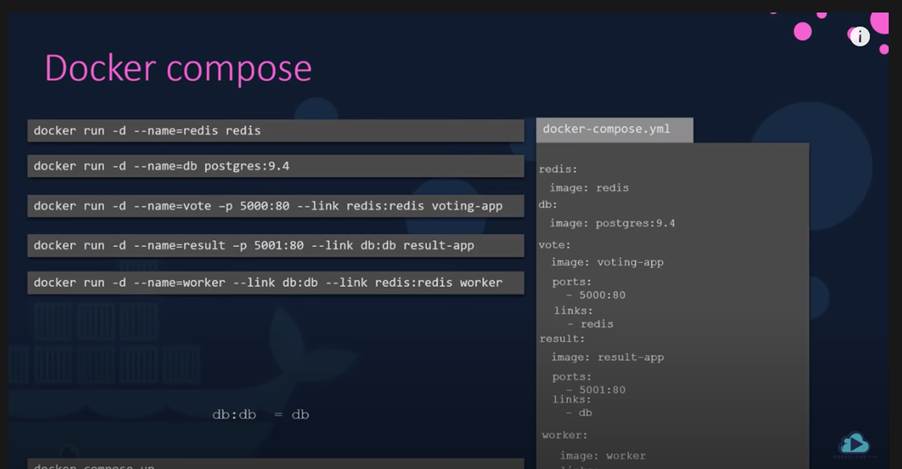Click the '- 5000:80' port entry
This screenshot has width=902, height=469.
point(595,295)
